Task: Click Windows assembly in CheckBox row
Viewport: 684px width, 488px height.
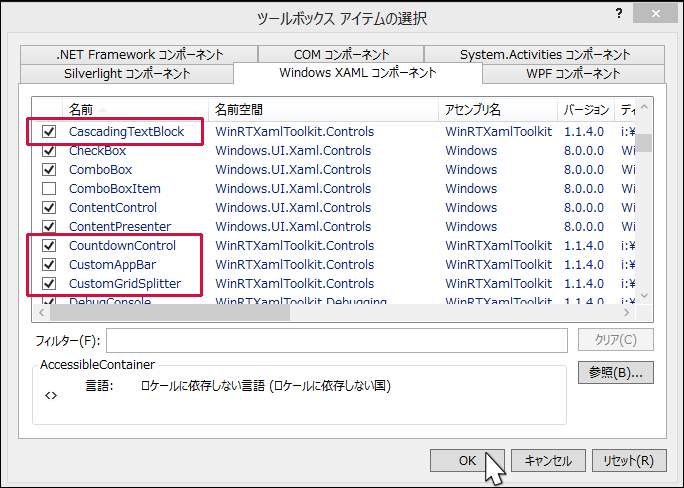Action: point(471,150)
